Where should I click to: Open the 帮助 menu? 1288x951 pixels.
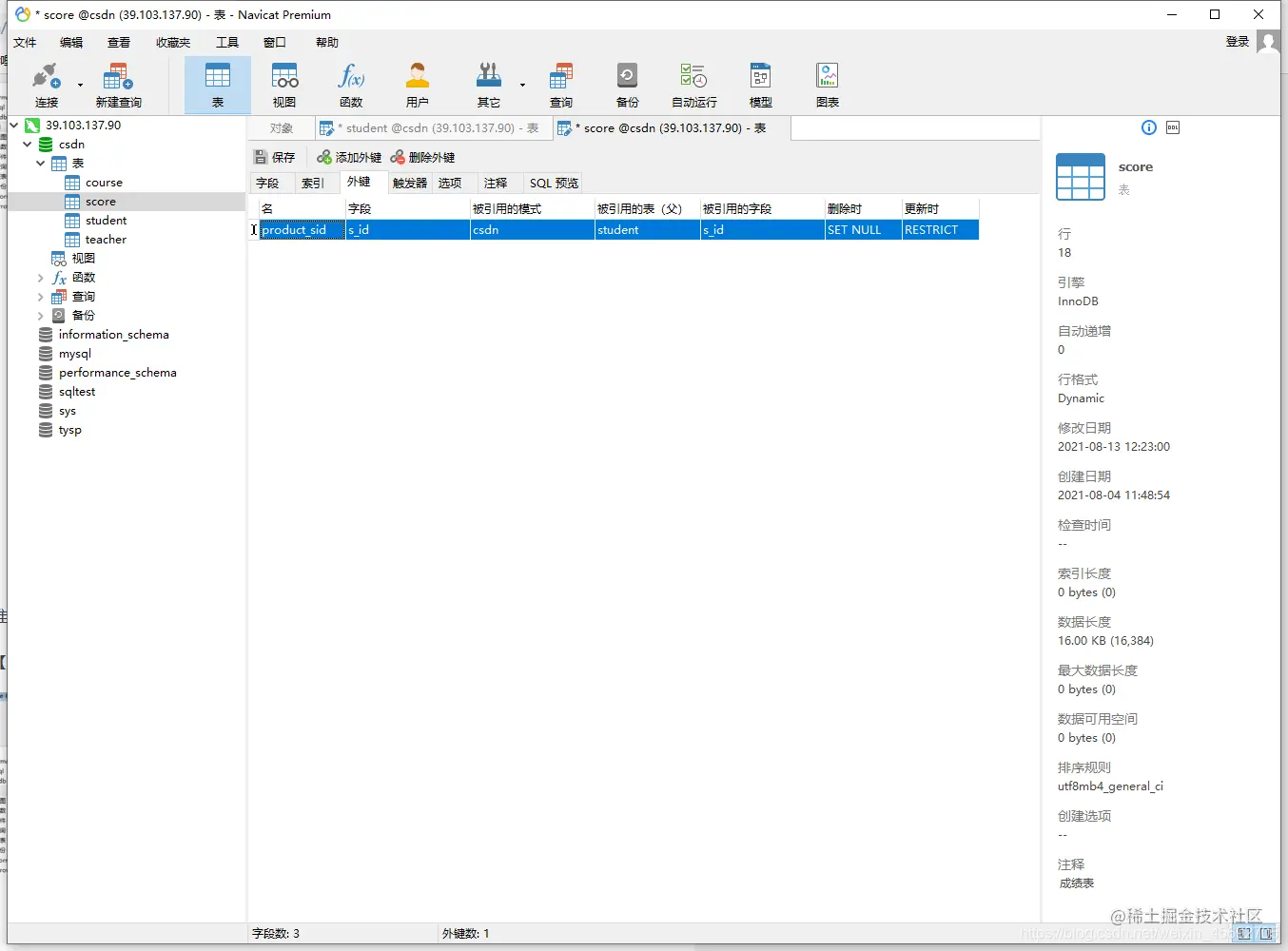(x=327, y=42)
